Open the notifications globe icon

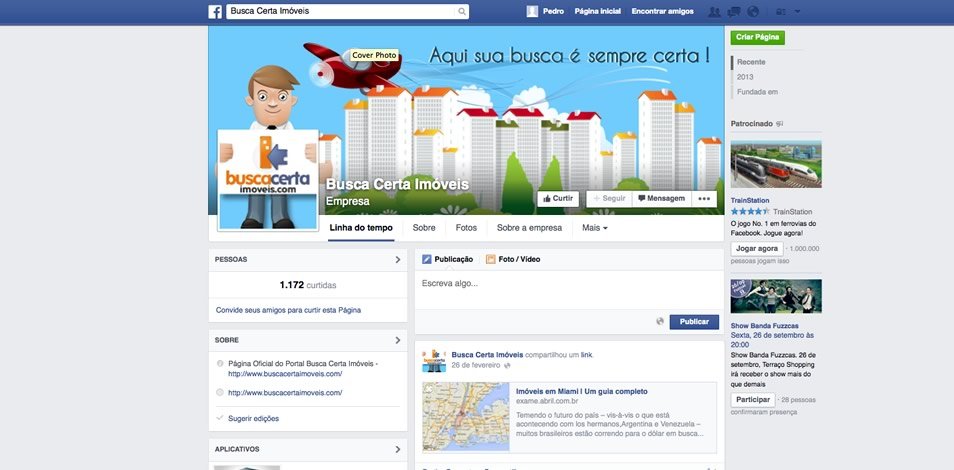pos(753,12)
